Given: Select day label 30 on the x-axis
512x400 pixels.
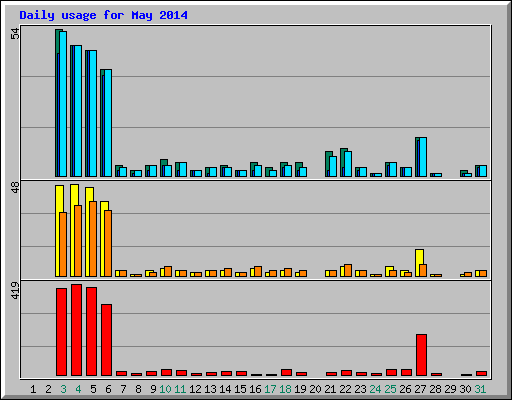Looking at the screenshot, I should tap(465, 389).
